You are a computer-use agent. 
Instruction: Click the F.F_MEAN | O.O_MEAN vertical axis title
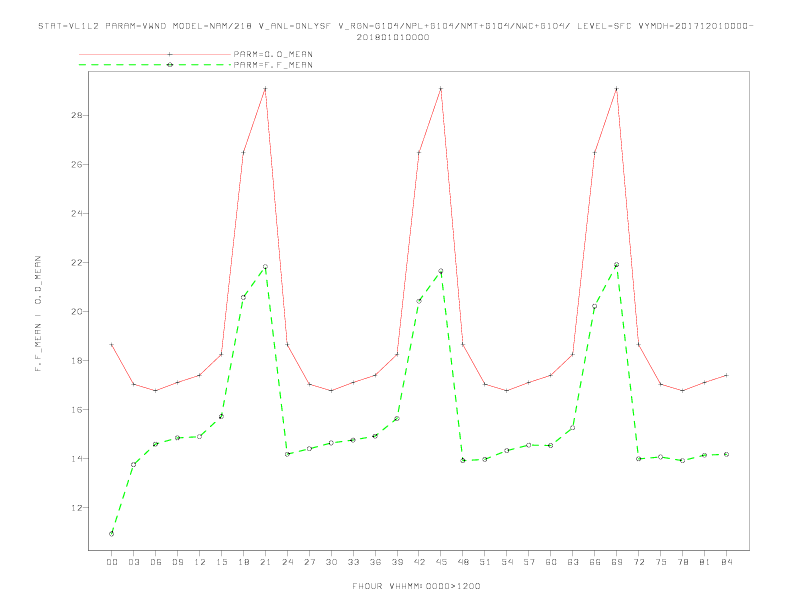point(38,314)
